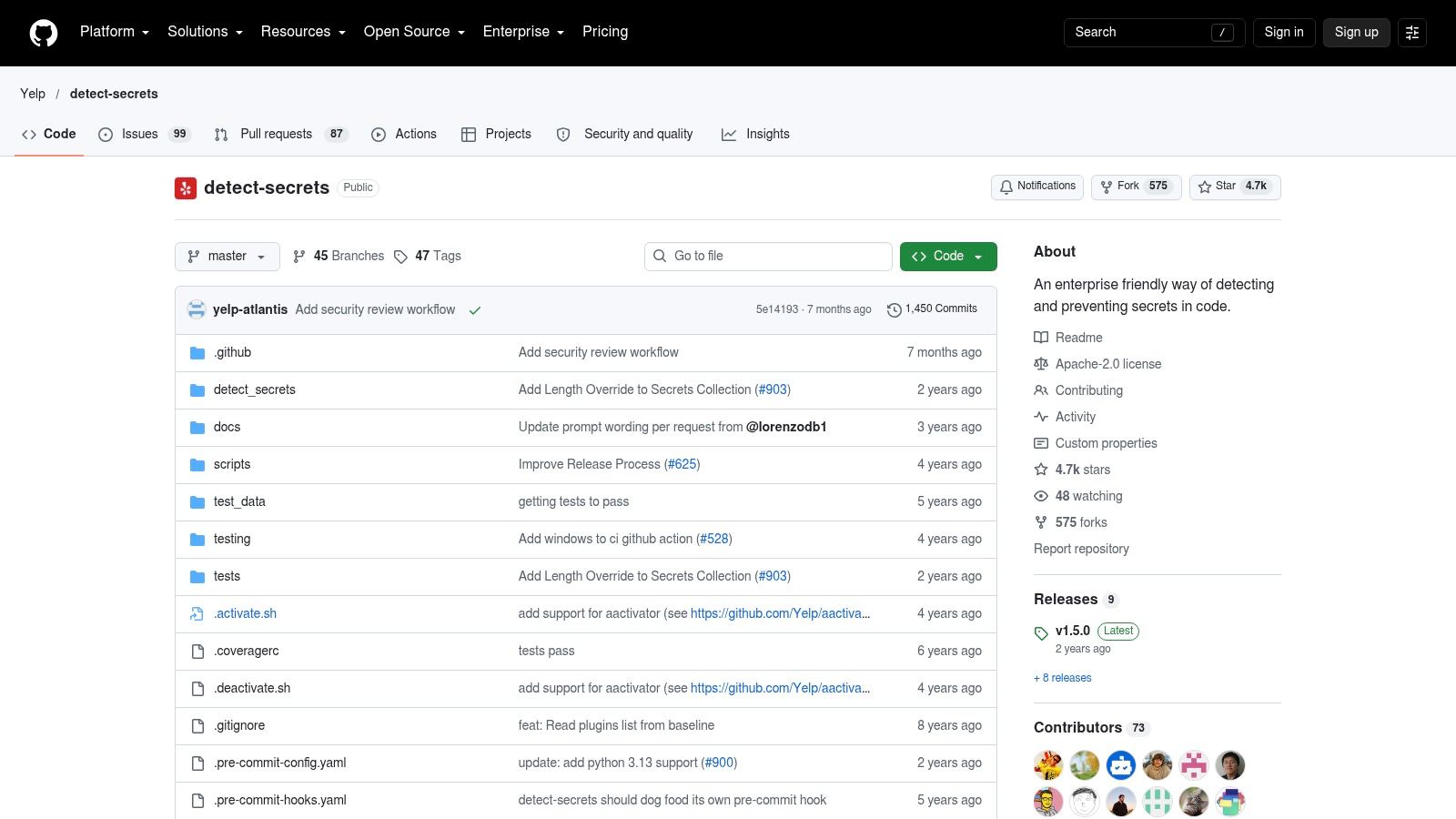Open the command palette settings icon in header
The image size is (1456, 819).
click(x=1412, y=32)
